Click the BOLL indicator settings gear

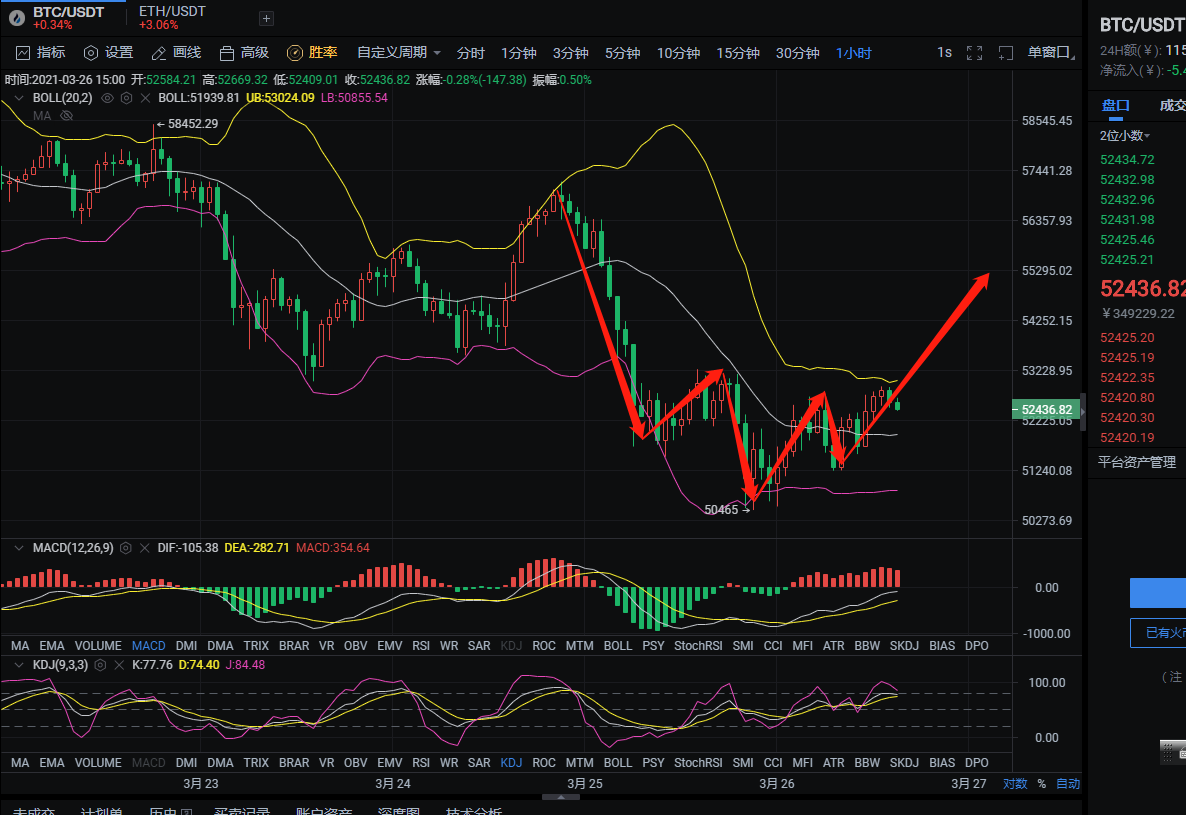pos(124,98)
